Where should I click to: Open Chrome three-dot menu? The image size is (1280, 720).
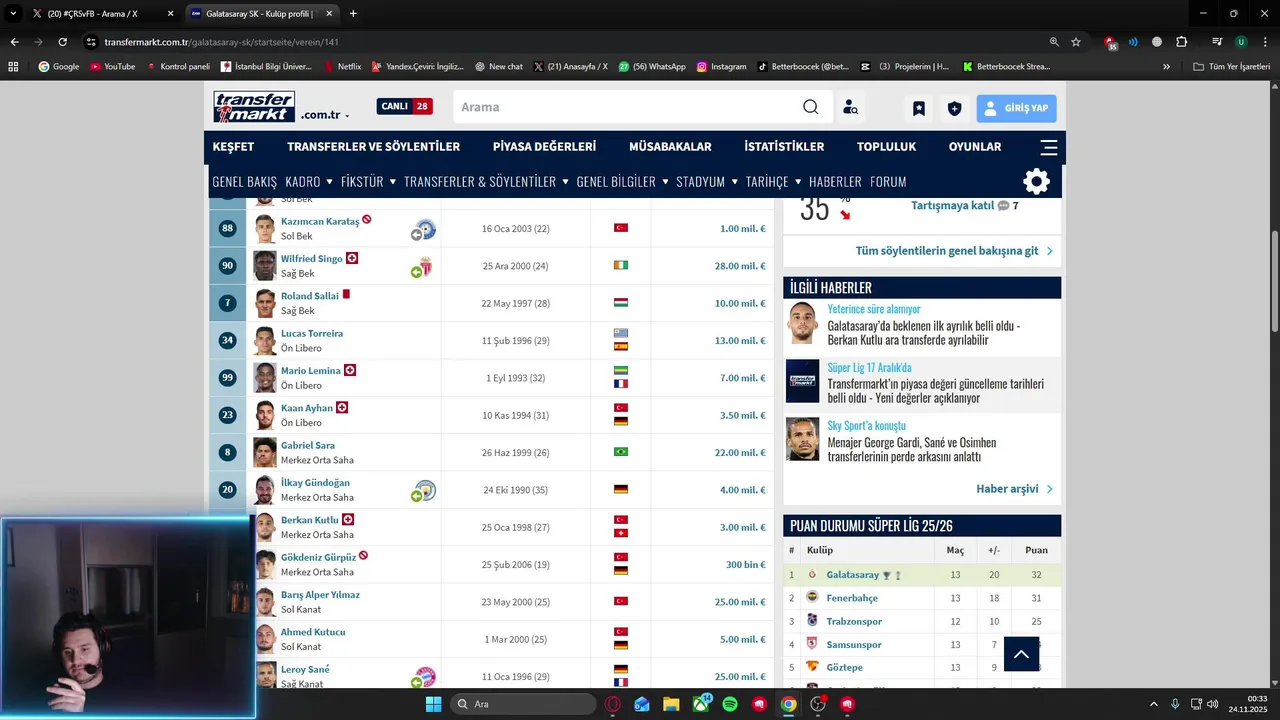click(x=1263, y=42)
